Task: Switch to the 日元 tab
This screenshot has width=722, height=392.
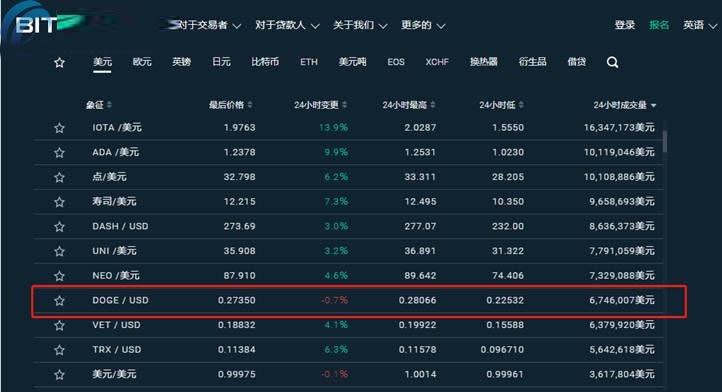Action: 221,62
